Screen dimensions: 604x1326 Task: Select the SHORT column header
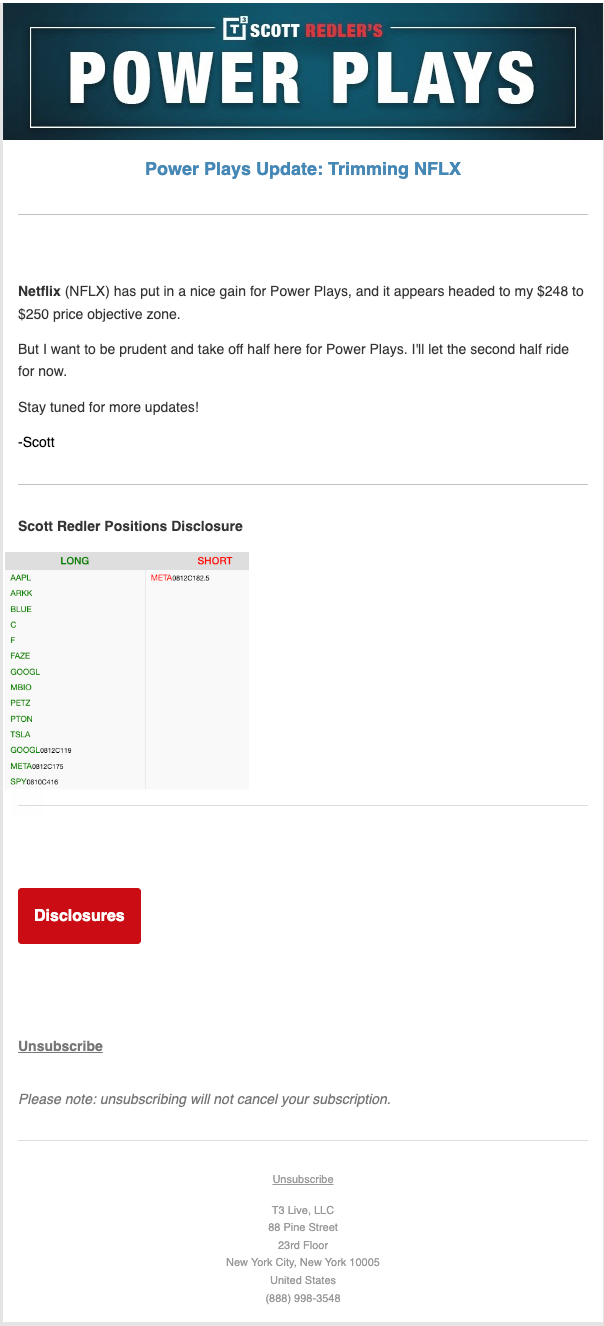coord(214,561)
